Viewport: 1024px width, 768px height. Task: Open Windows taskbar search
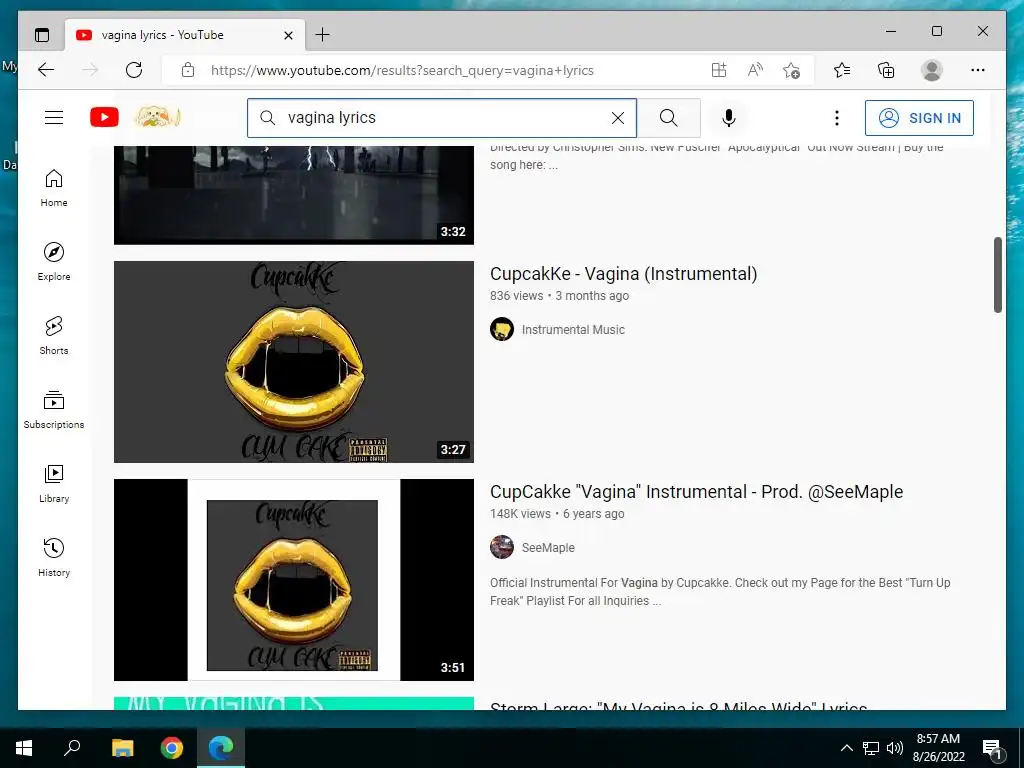pyautogui.click(x=72, y=748)
